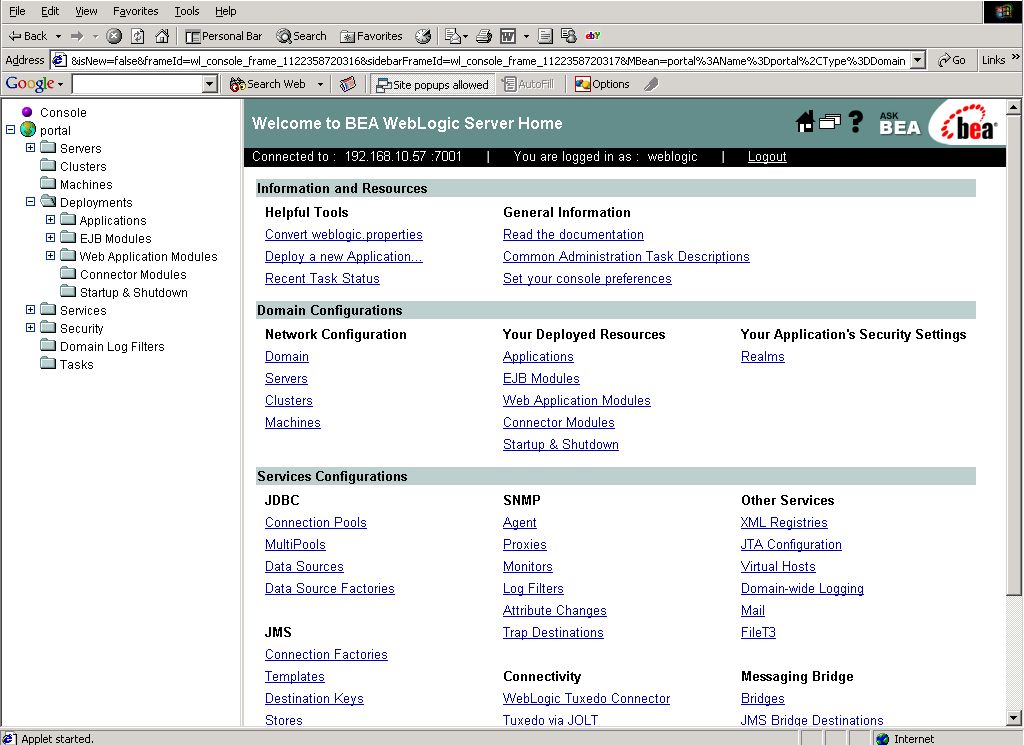Expand the Applications tree node
Viewport: 1024px width, 745px height.
50,219
